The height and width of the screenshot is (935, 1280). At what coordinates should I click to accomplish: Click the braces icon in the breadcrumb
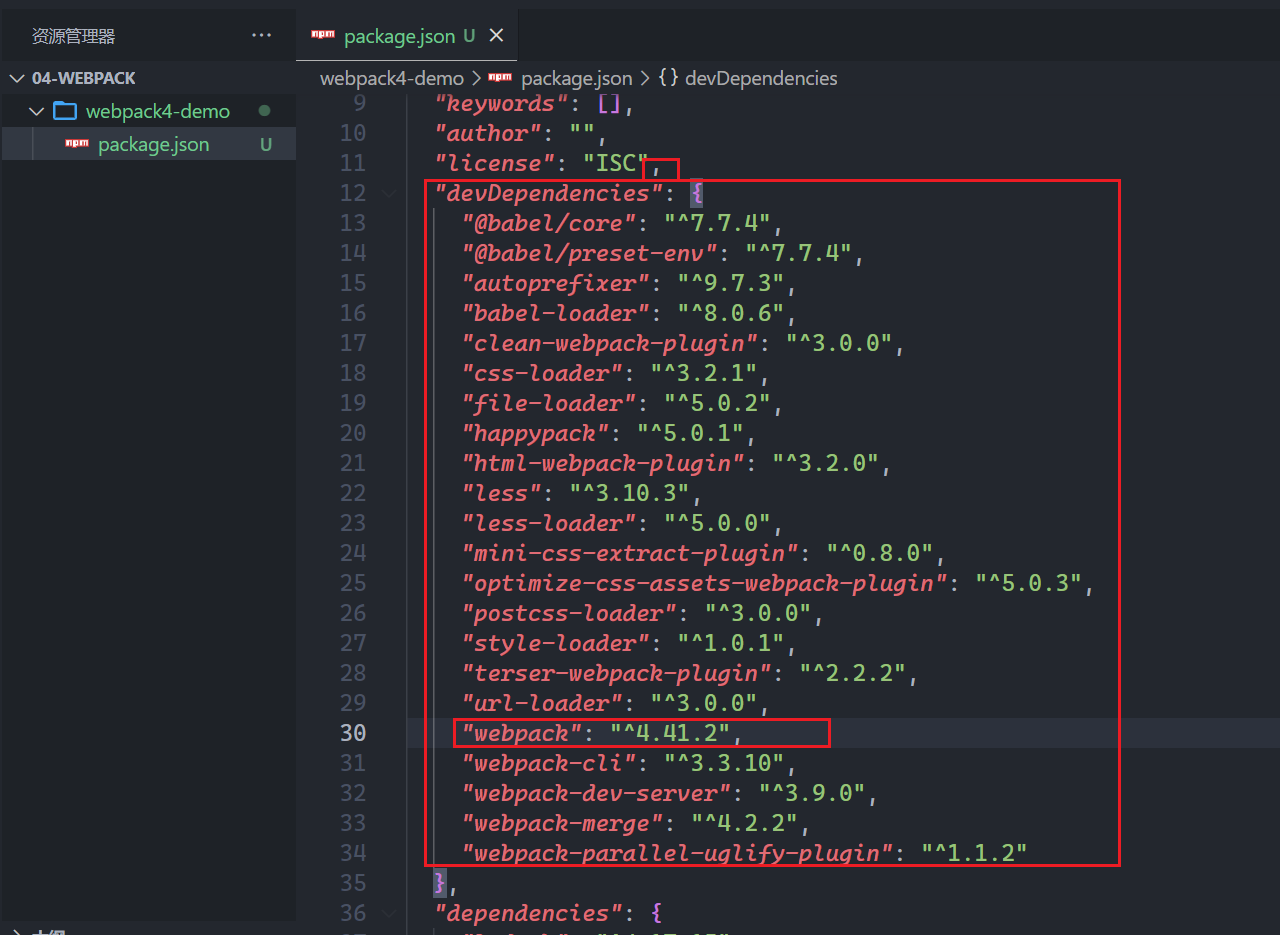click(x=669, y=78)
